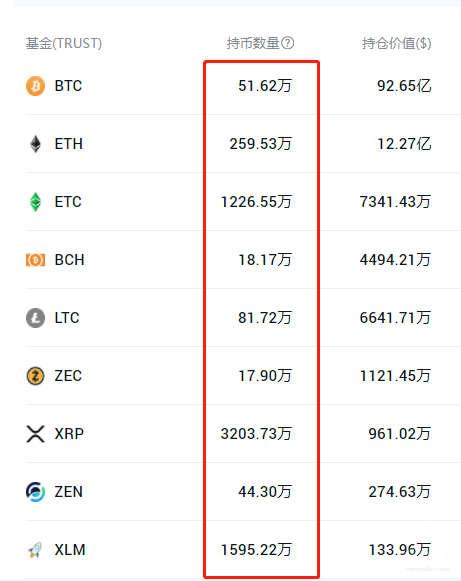Click the XRP cross icon
This screenshot has height=581, width=461.
[36, 434]
